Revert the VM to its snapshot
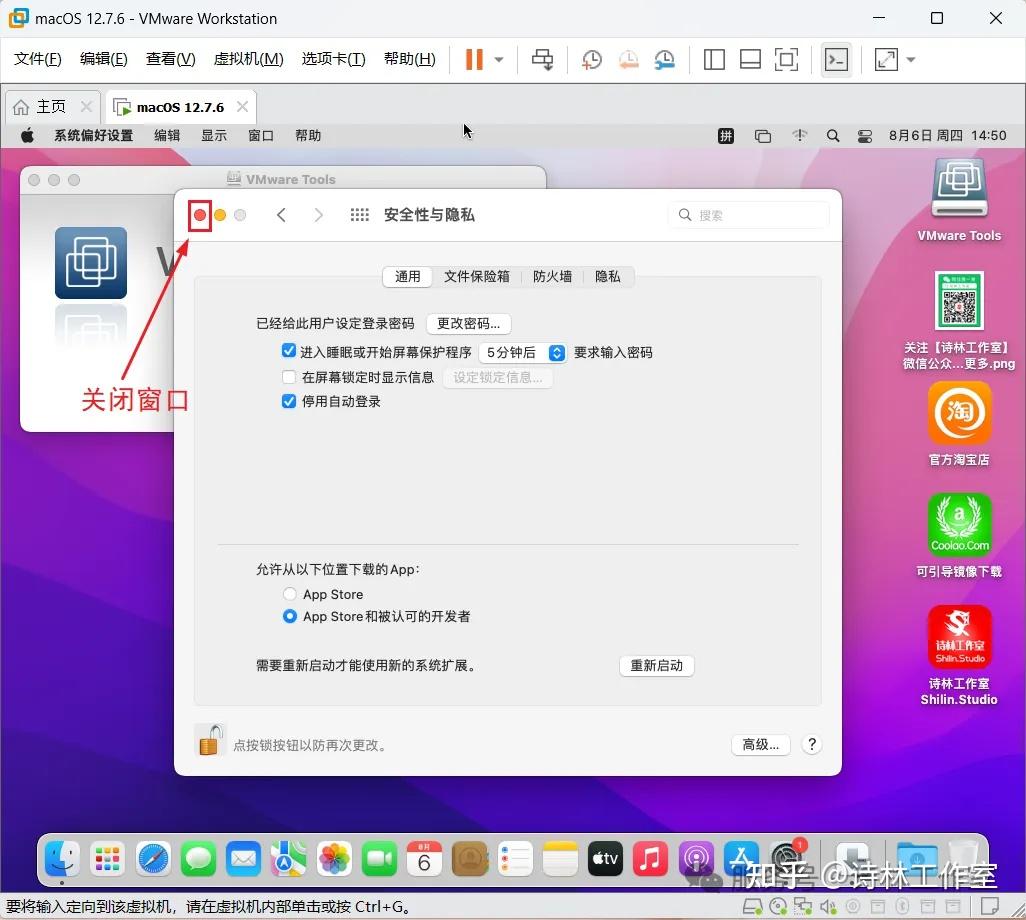 tap(628, 60)
